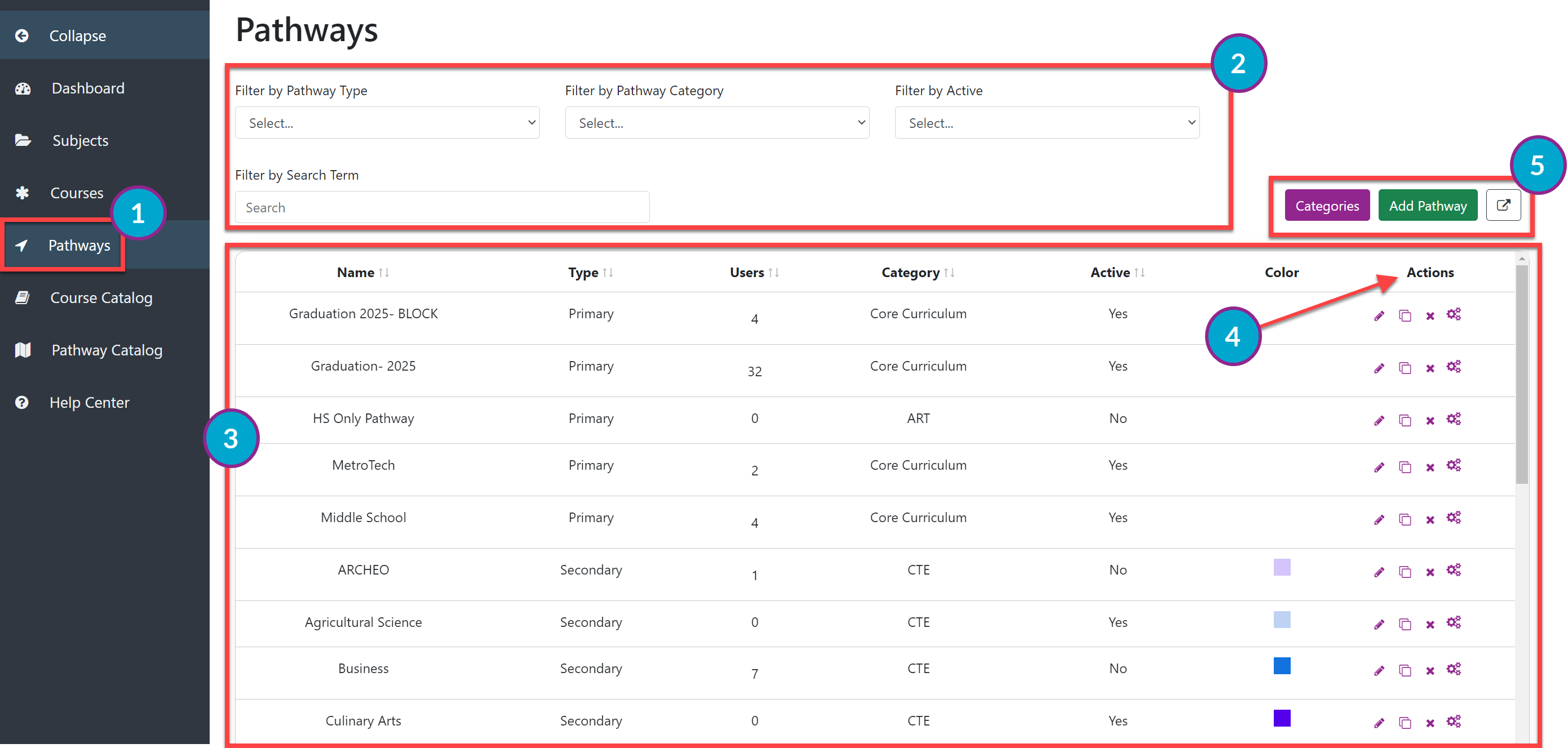Click the Culinary Arts purple color swatch
The width and height of the screenshot is (1568, 748).
[1282, 718]
